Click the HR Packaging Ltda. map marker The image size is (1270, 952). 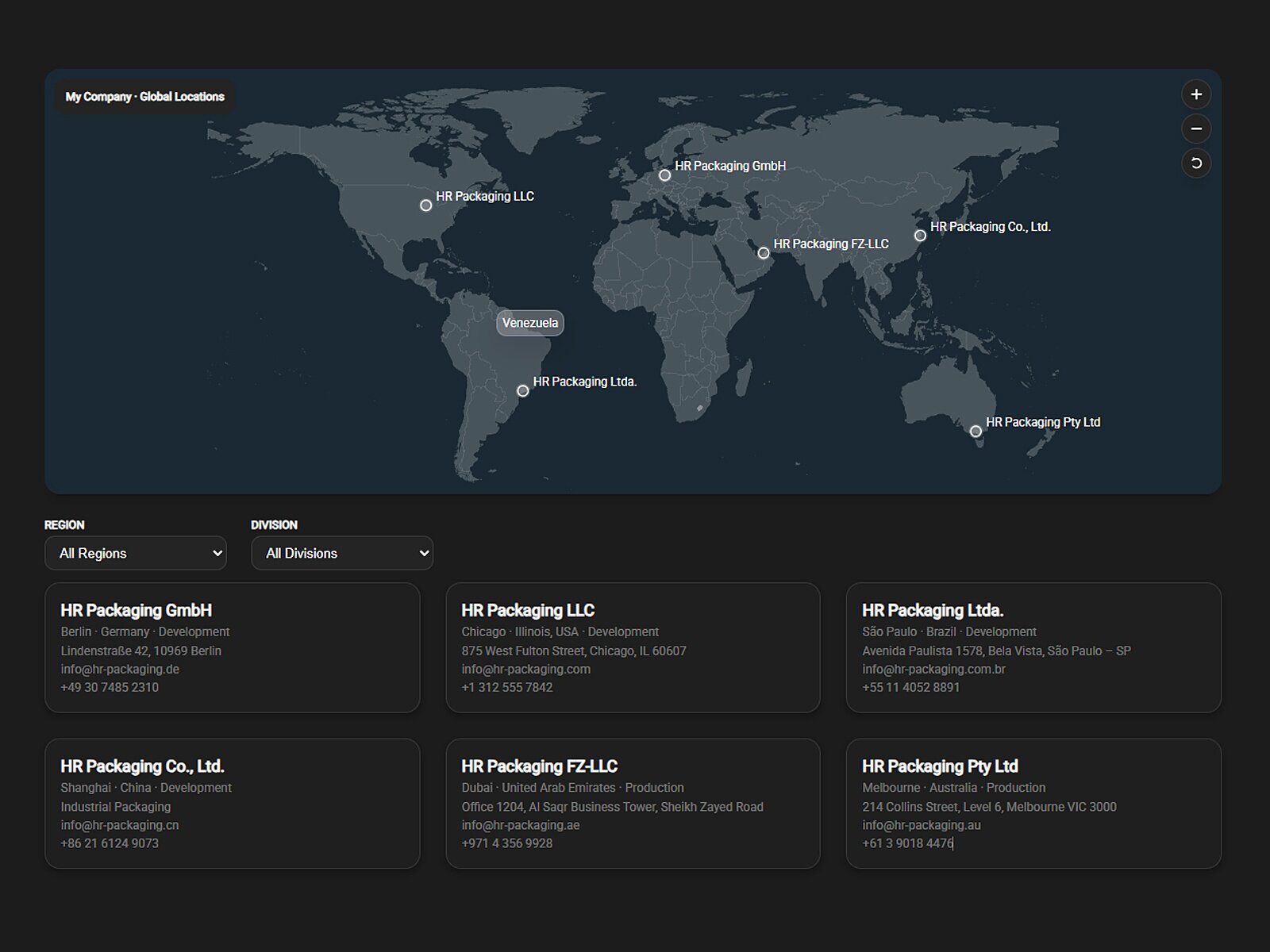[523, 390]
